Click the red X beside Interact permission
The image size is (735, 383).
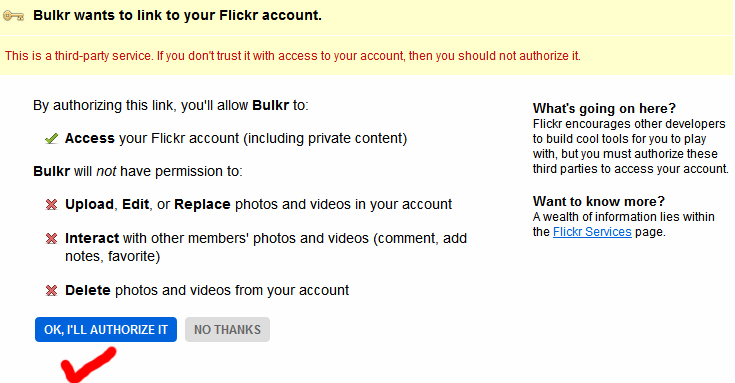(x=51, y=239)
